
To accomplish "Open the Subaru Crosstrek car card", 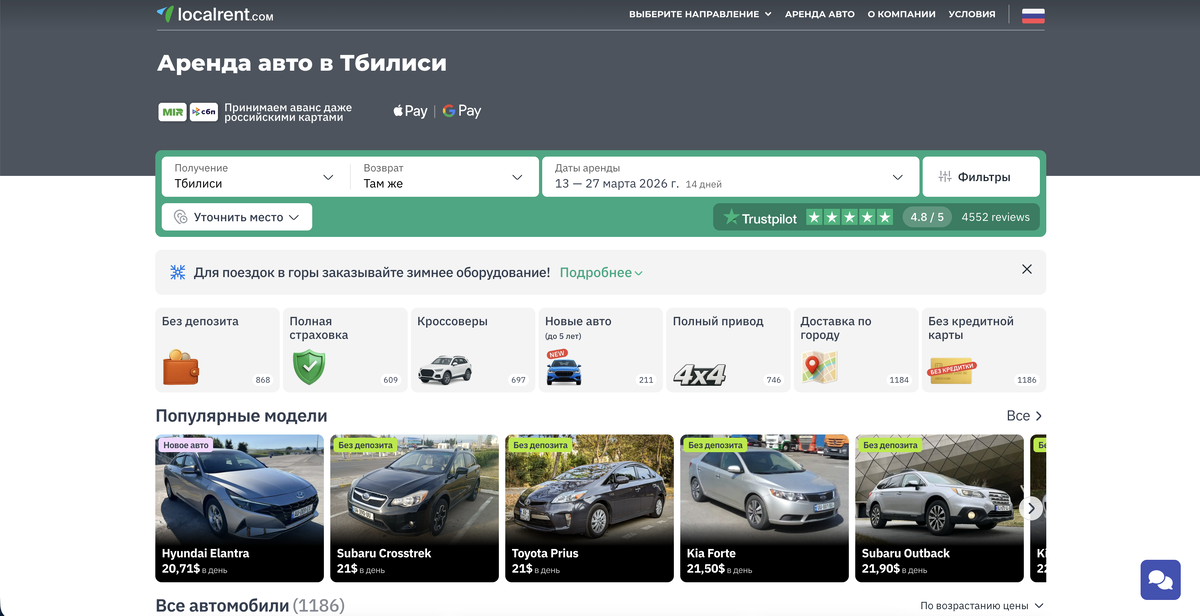I will click(x=414, y=508).
